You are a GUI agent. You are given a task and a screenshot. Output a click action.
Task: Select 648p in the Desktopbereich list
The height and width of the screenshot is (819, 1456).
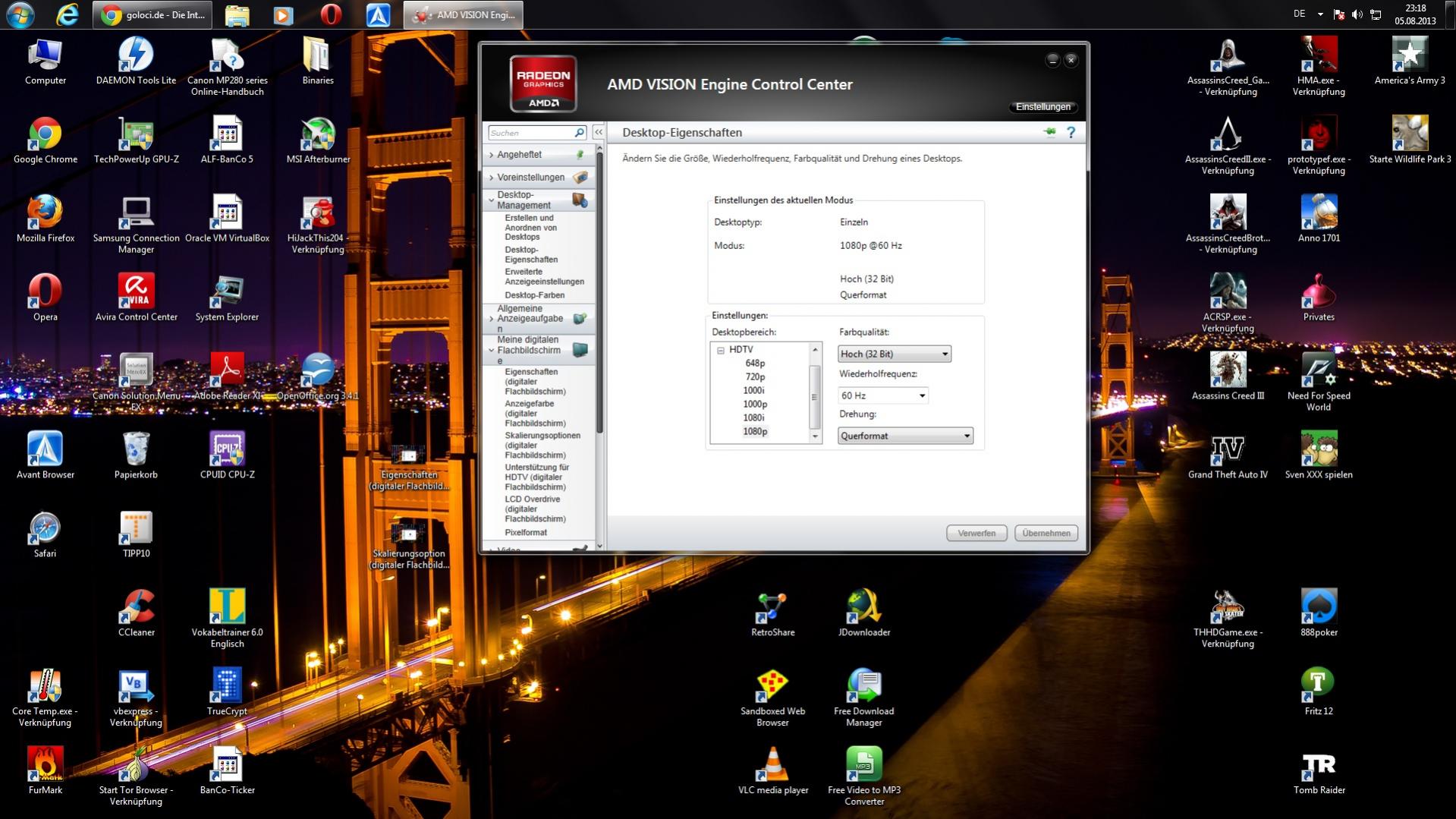pyautogui.click(x=755, y=363)
